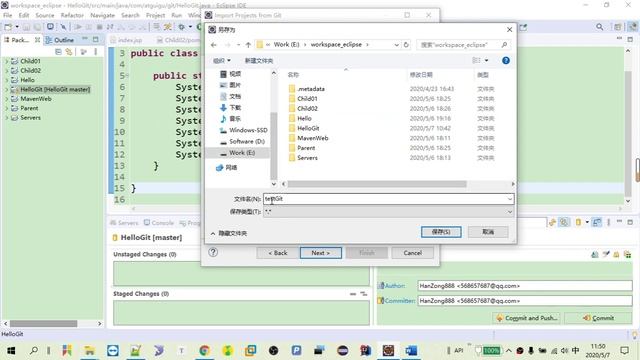Expand the Parent project node
This screenshot has width=640, height=360.
[x=7, y=108]
